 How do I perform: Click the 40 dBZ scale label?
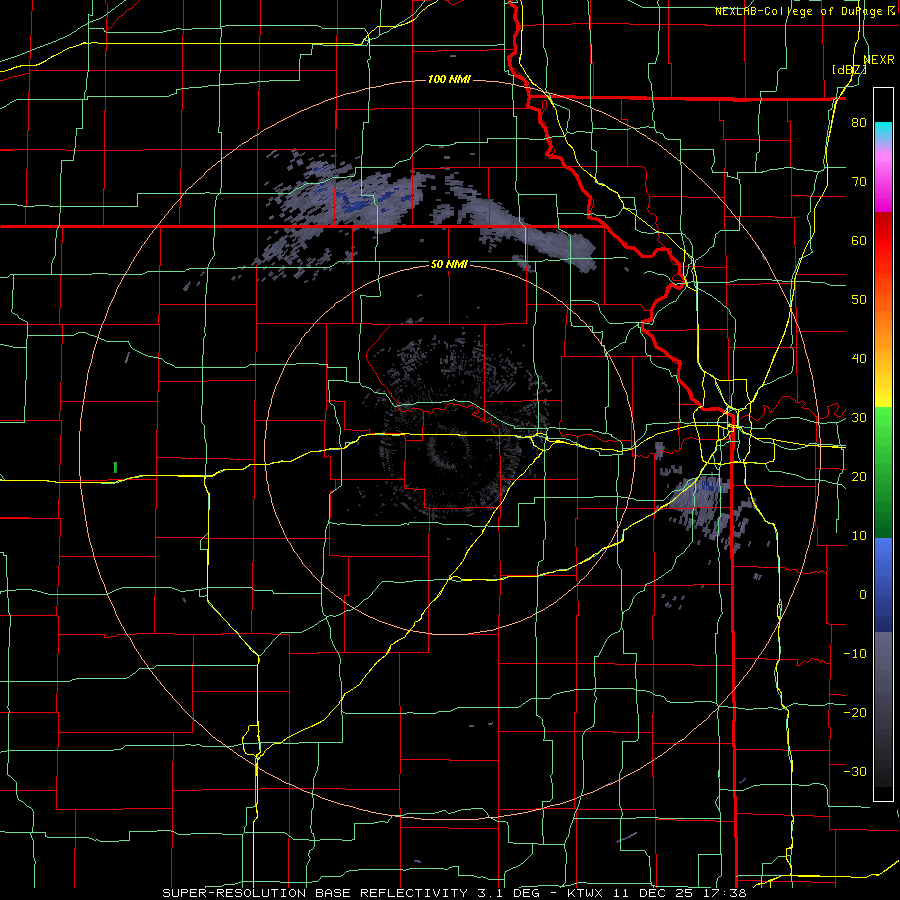[x=859, y=359]
